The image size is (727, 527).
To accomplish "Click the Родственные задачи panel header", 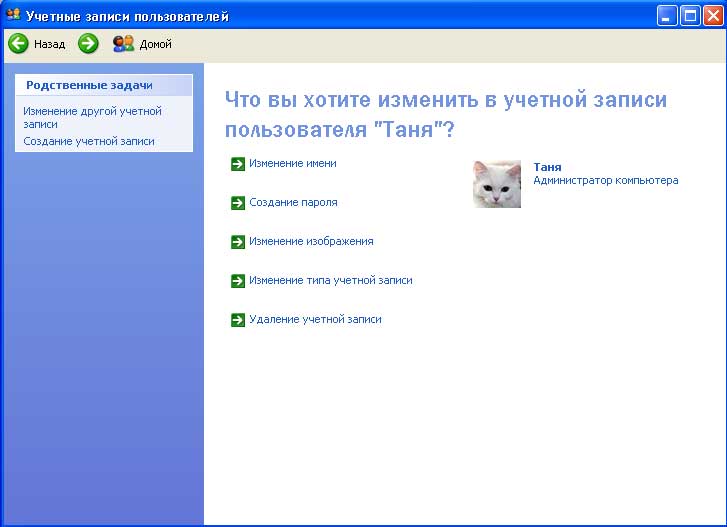I will pyautogui.click(x=104, y=85).
